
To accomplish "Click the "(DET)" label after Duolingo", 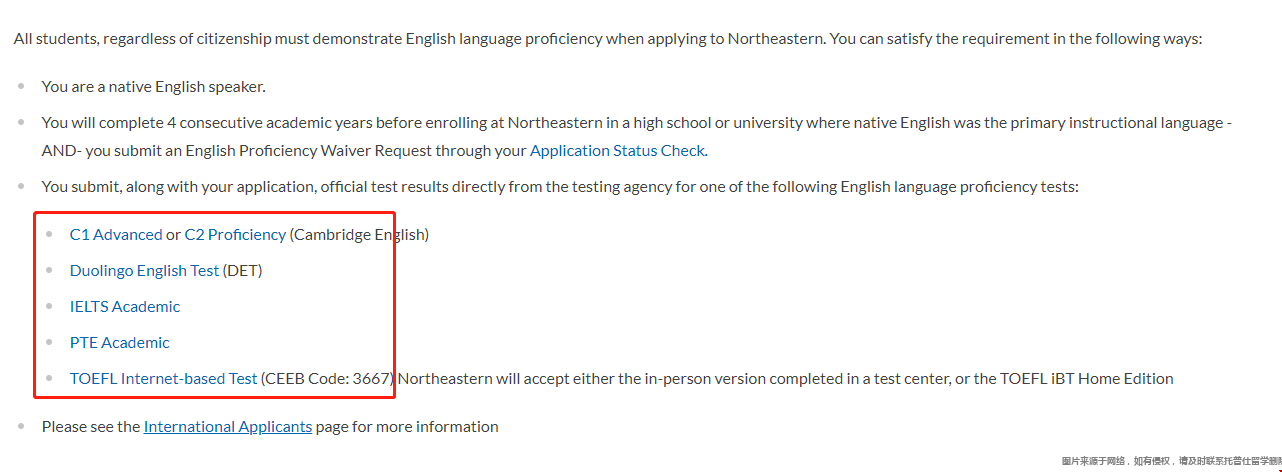I will tap(243, 271).
